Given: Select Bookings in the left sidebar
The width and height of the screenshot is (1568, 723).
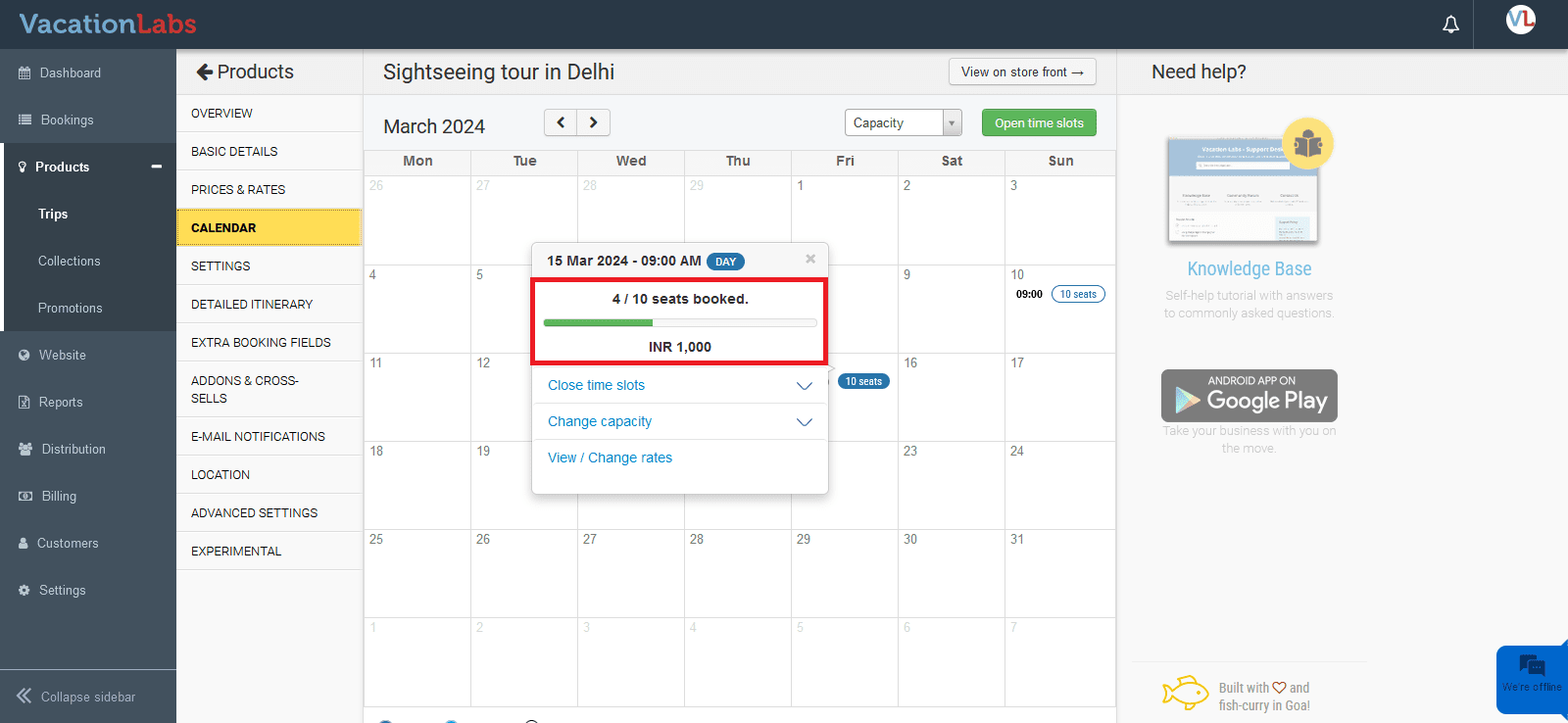Looking at the screenshot, I should [67, 120].
